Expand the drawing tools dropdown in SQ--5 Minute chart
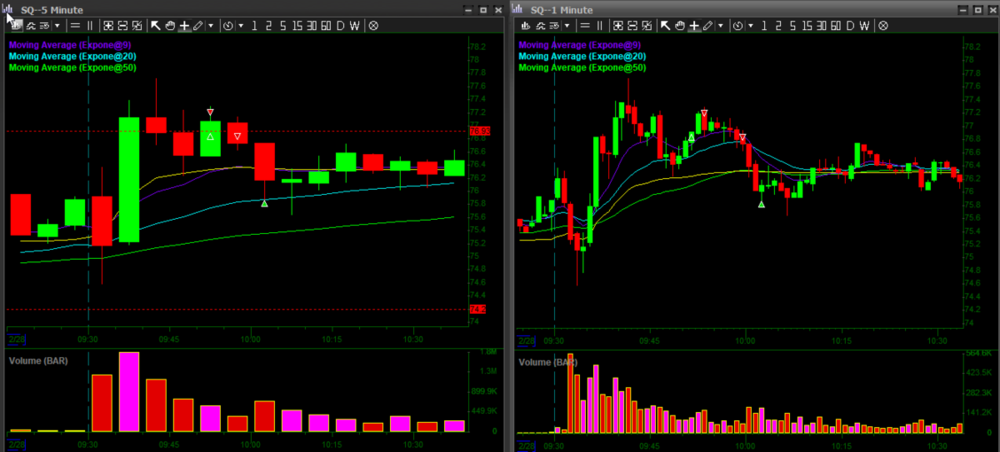Screen dimensions: 1000x452 coord(211,25)
